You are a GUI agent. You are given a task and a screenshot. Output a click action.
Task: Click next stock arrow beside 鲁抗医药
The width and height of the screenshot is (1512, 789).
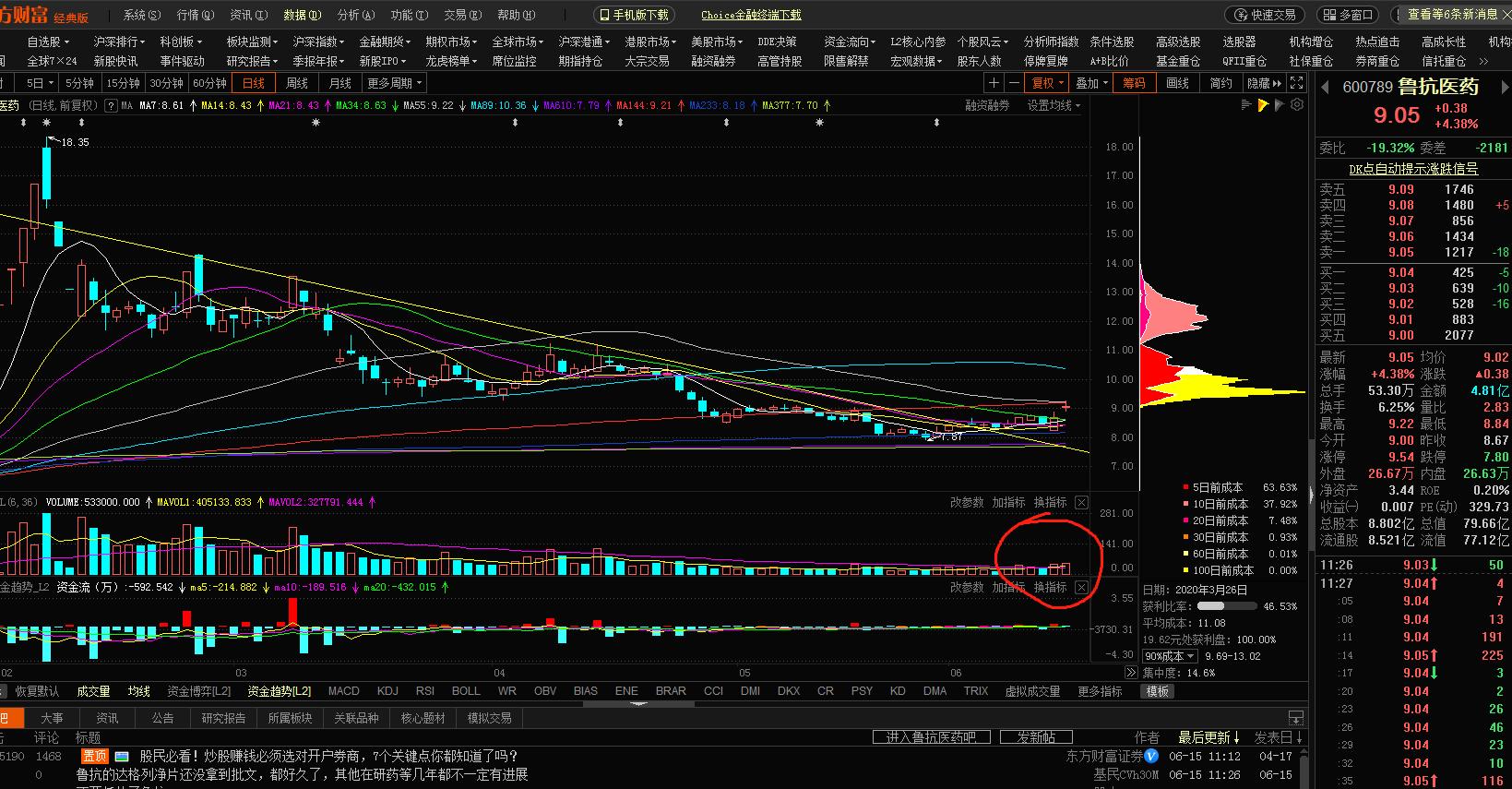pyautogui.click(x=1506, y=88)
